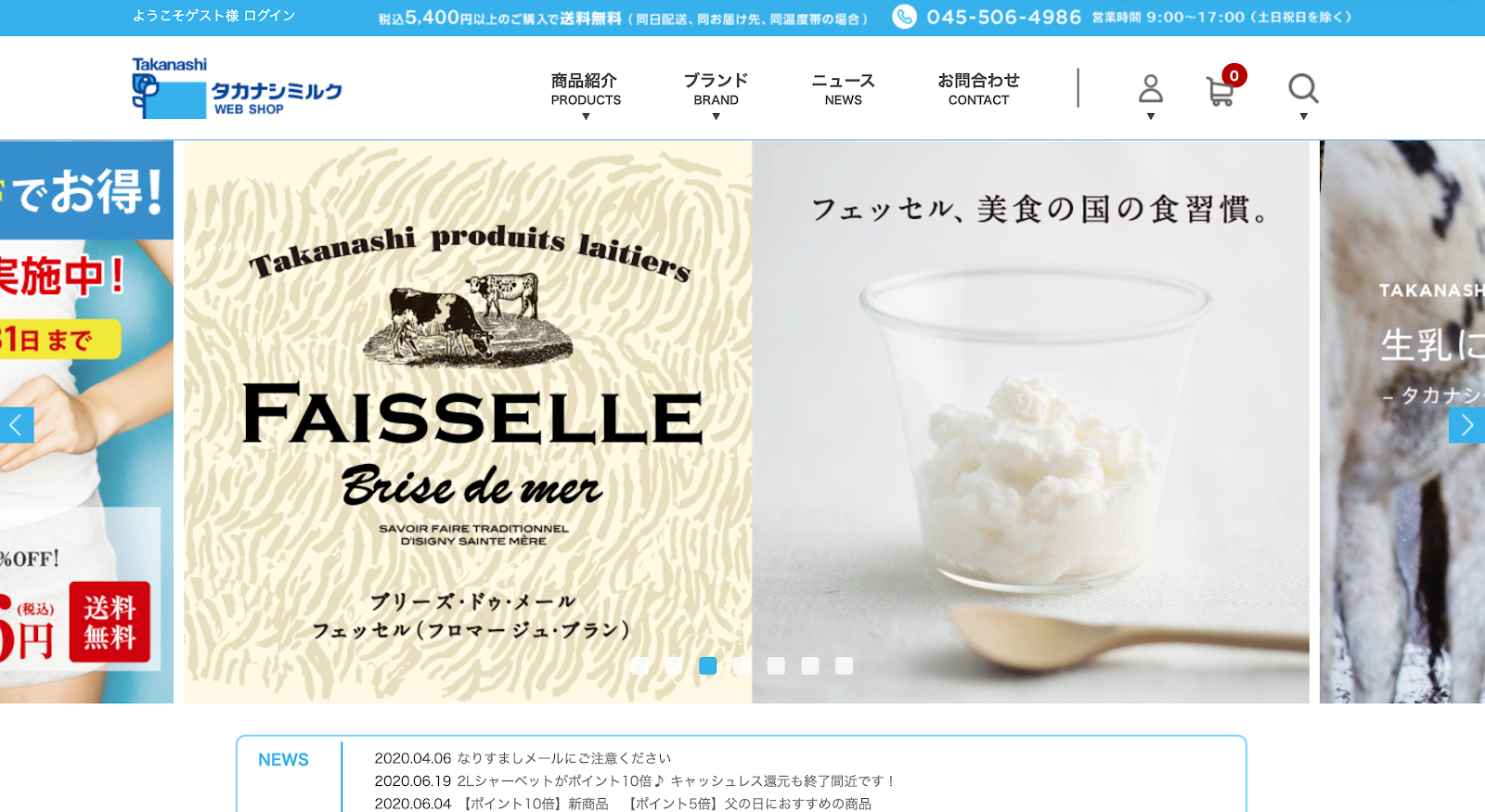Open the user account icon
Image resolution: width=1485 pixels, height=812 pixels.
click(1151, 89)
